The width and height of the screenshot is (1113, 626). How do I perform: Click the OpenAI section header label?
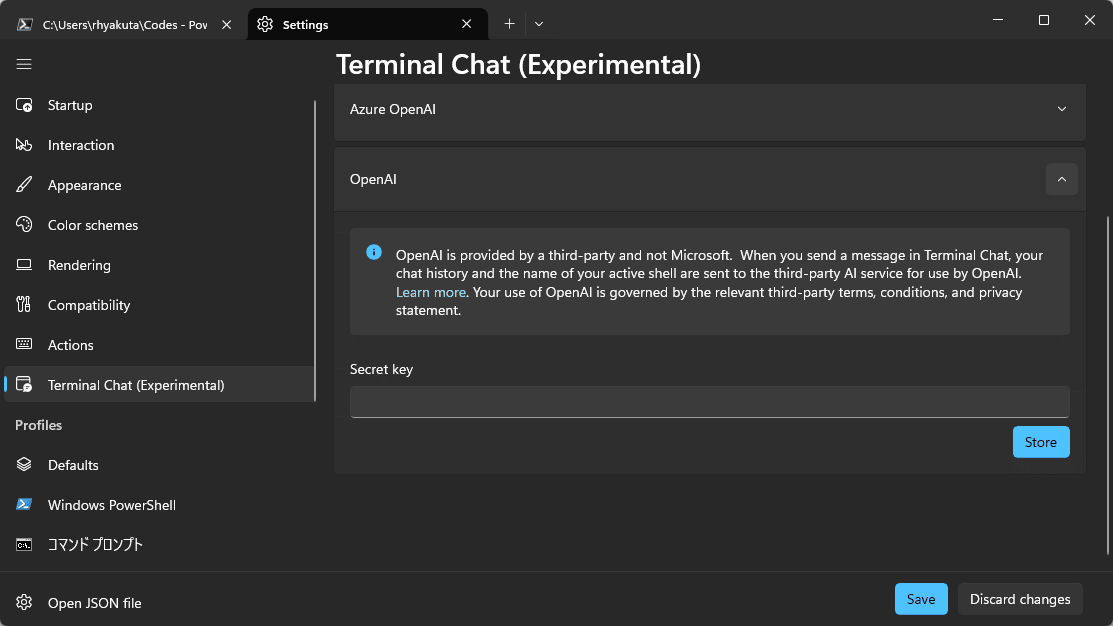click(x=373, y=180)
